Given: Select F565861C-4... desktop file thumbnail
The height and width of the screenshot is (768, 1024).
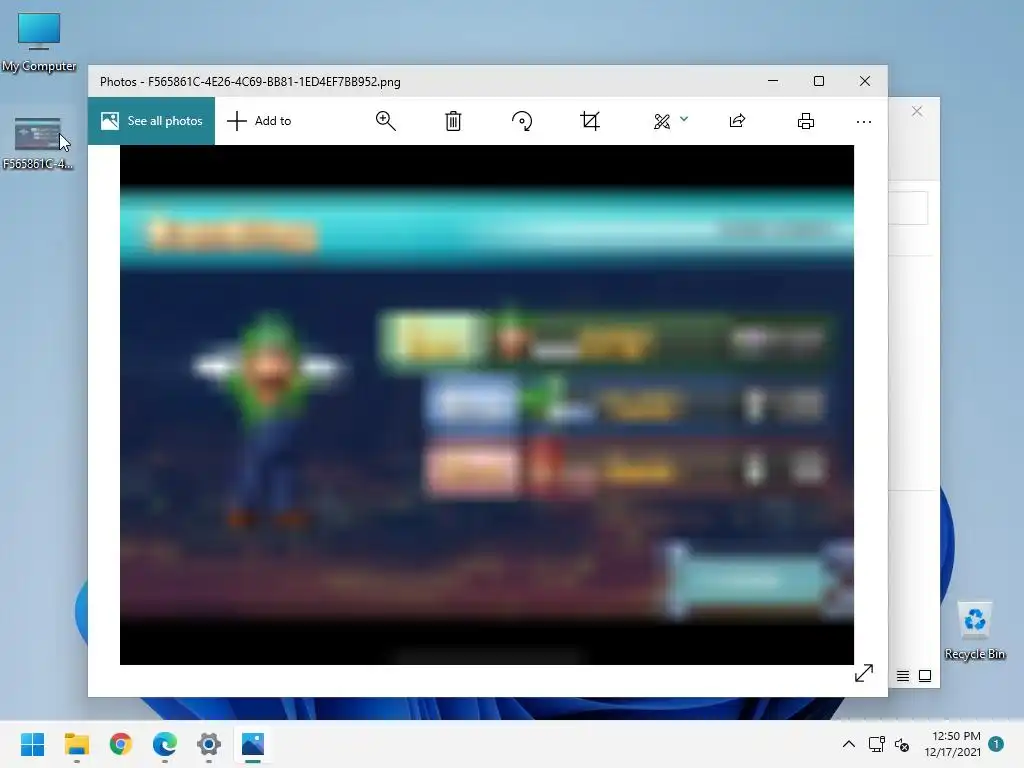Looking at the screenshot, I should pos(38,144).
